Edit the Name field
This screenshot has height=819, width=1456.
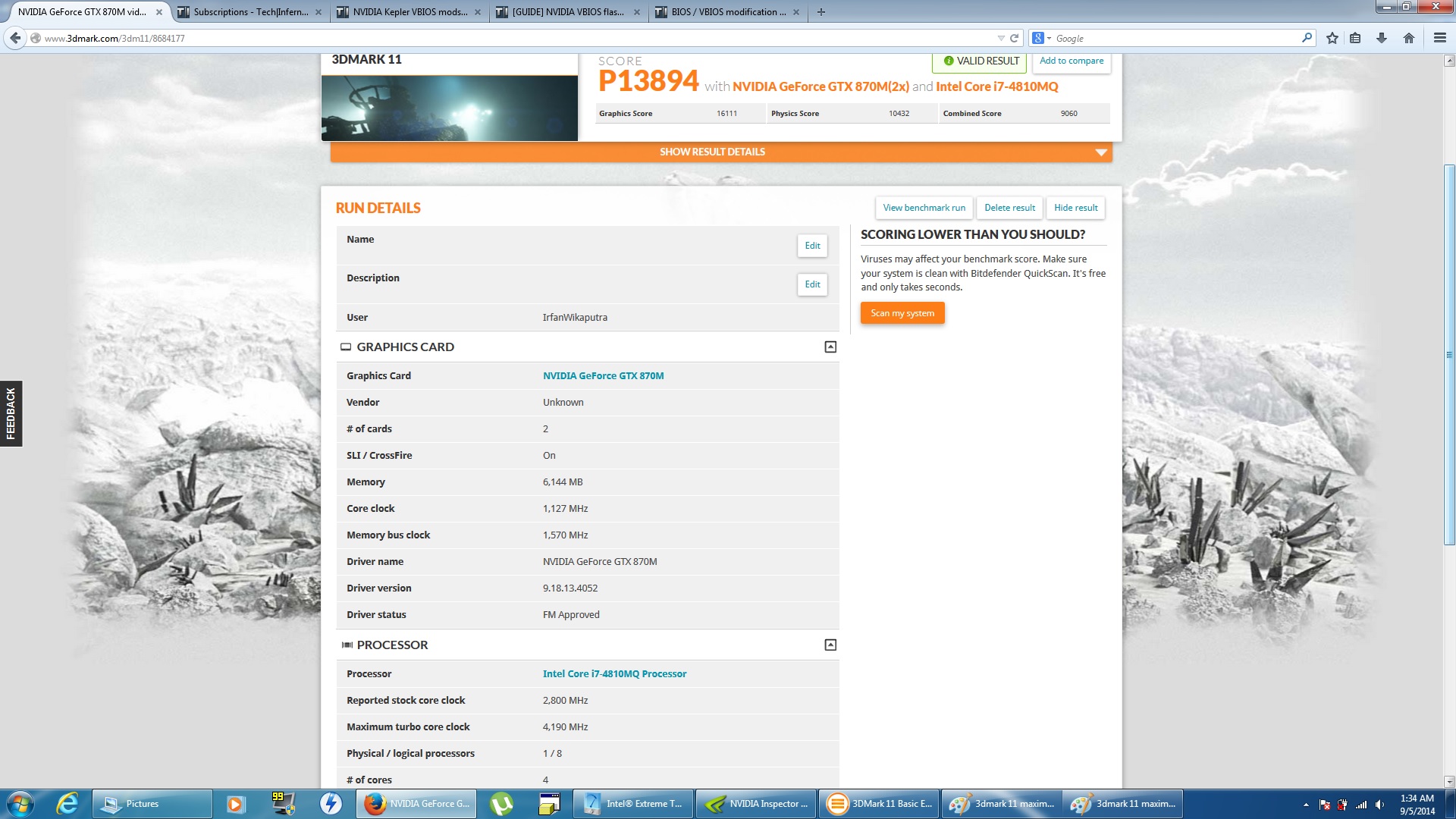812,246
